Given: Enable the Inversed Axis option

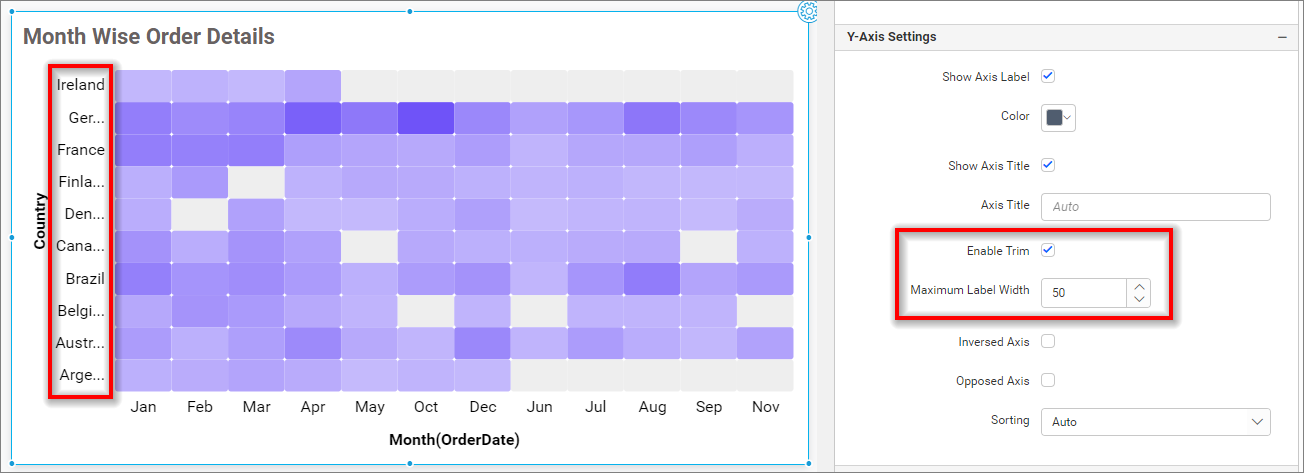Looking at the screenshot, I should click(x=1048, y=341).
